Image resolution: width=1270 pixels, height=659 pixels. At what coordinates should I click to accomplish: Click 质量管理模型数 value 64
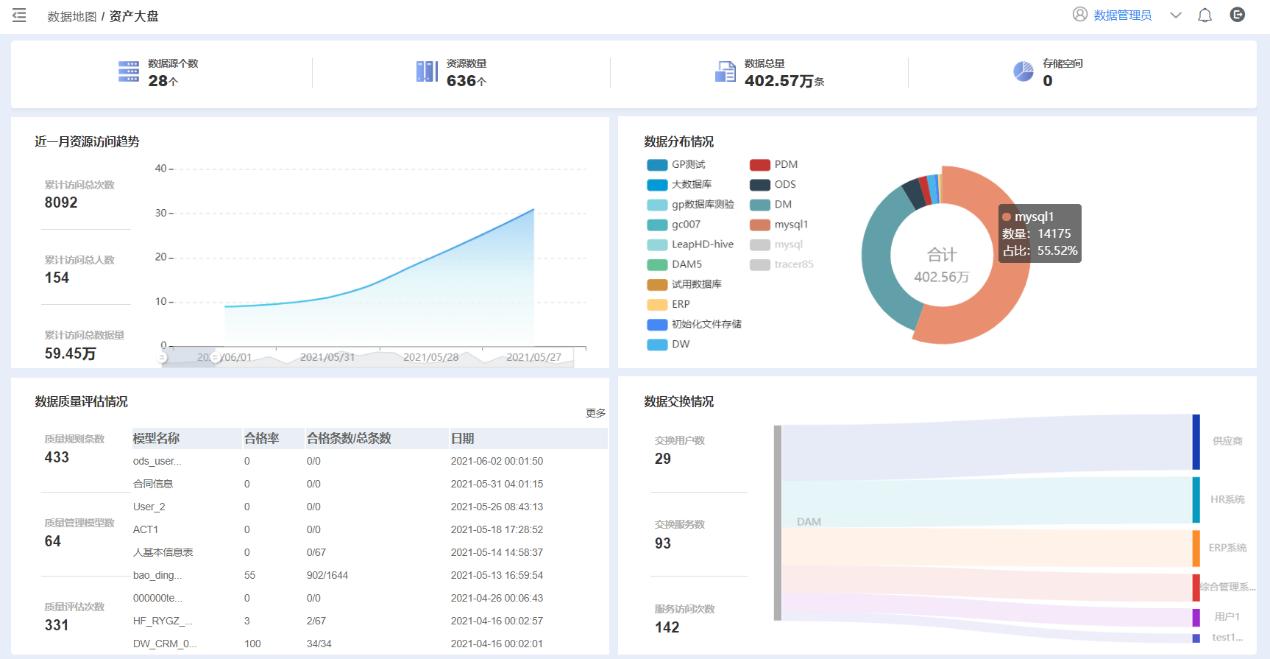(53, 541)
